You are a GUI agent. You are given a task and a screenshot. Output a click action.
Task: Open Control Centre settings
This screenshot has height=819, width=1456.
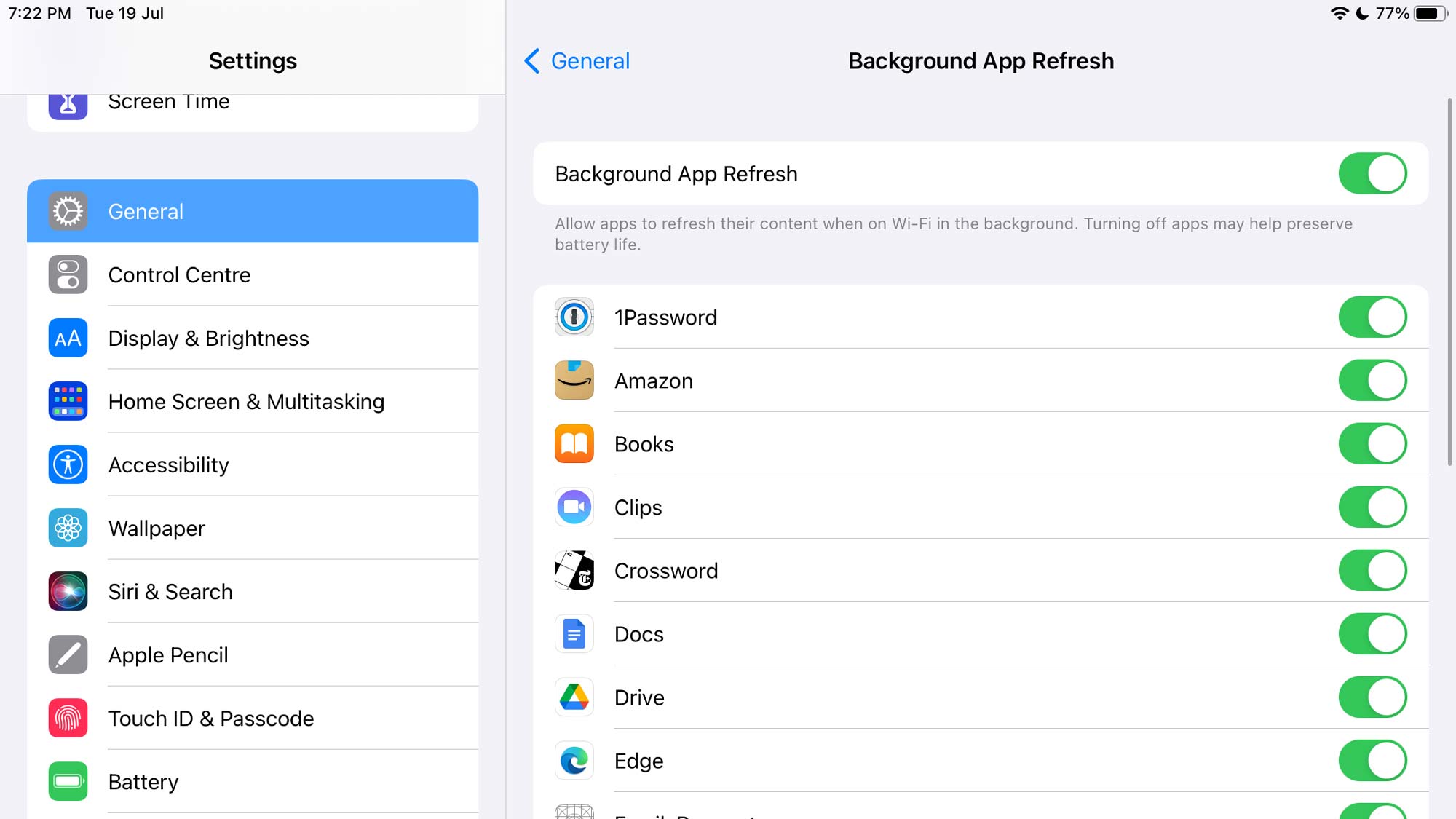point(253,274)
